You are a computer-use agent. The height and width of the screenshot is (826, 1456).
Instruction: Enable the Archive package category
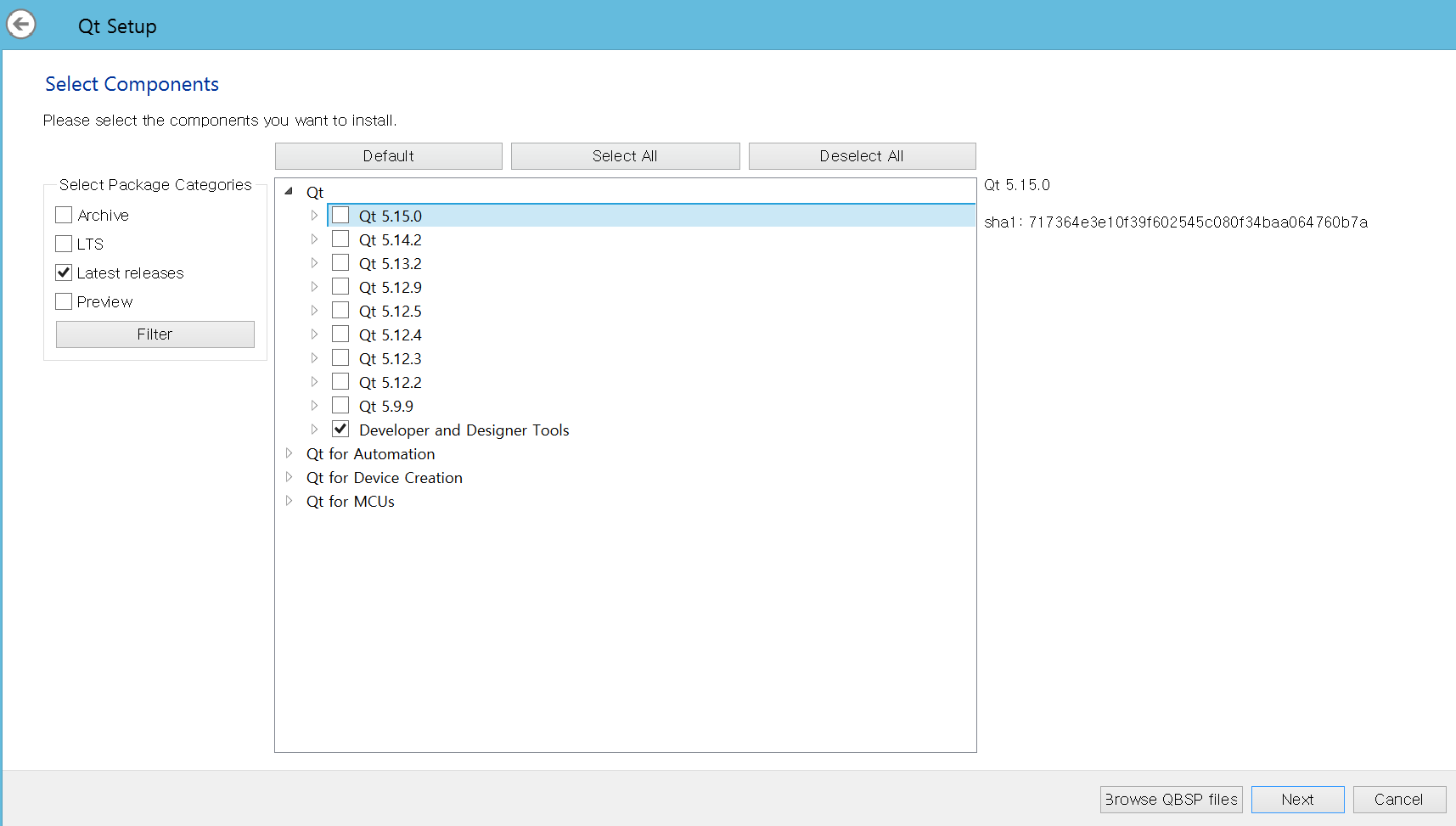[x=64, y=215]
